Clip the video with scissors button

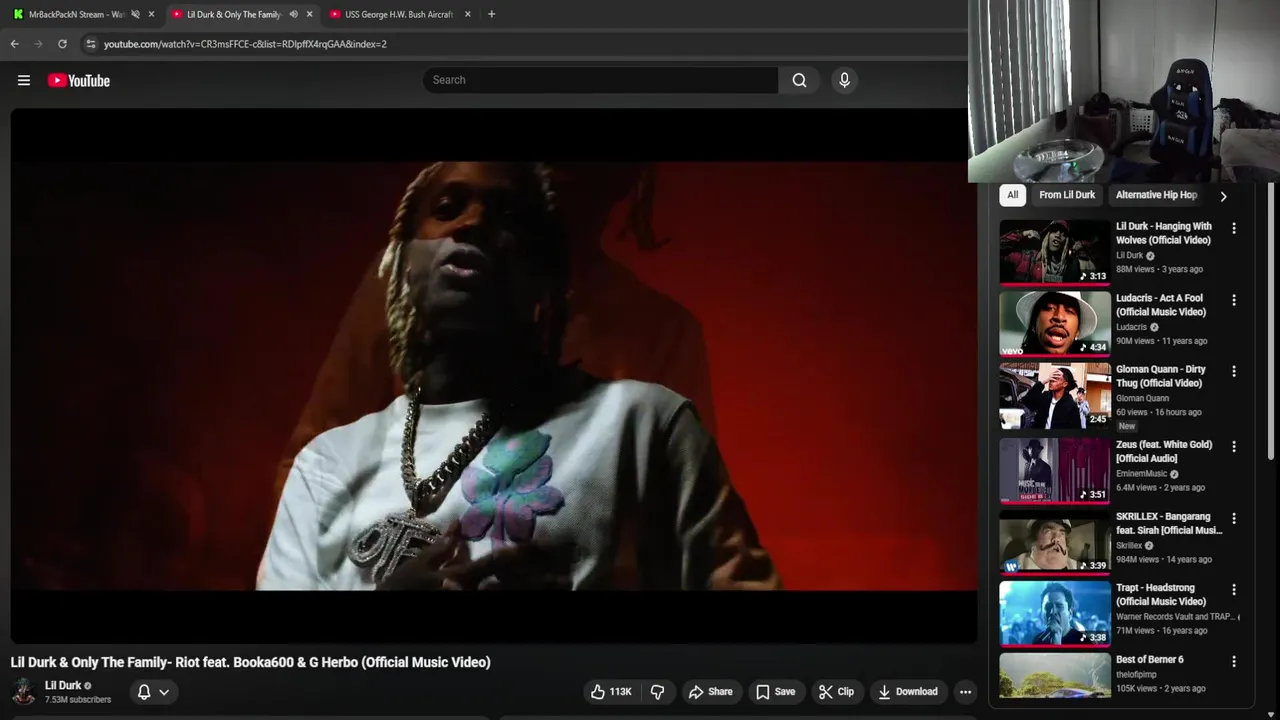[x=836, y=692]
